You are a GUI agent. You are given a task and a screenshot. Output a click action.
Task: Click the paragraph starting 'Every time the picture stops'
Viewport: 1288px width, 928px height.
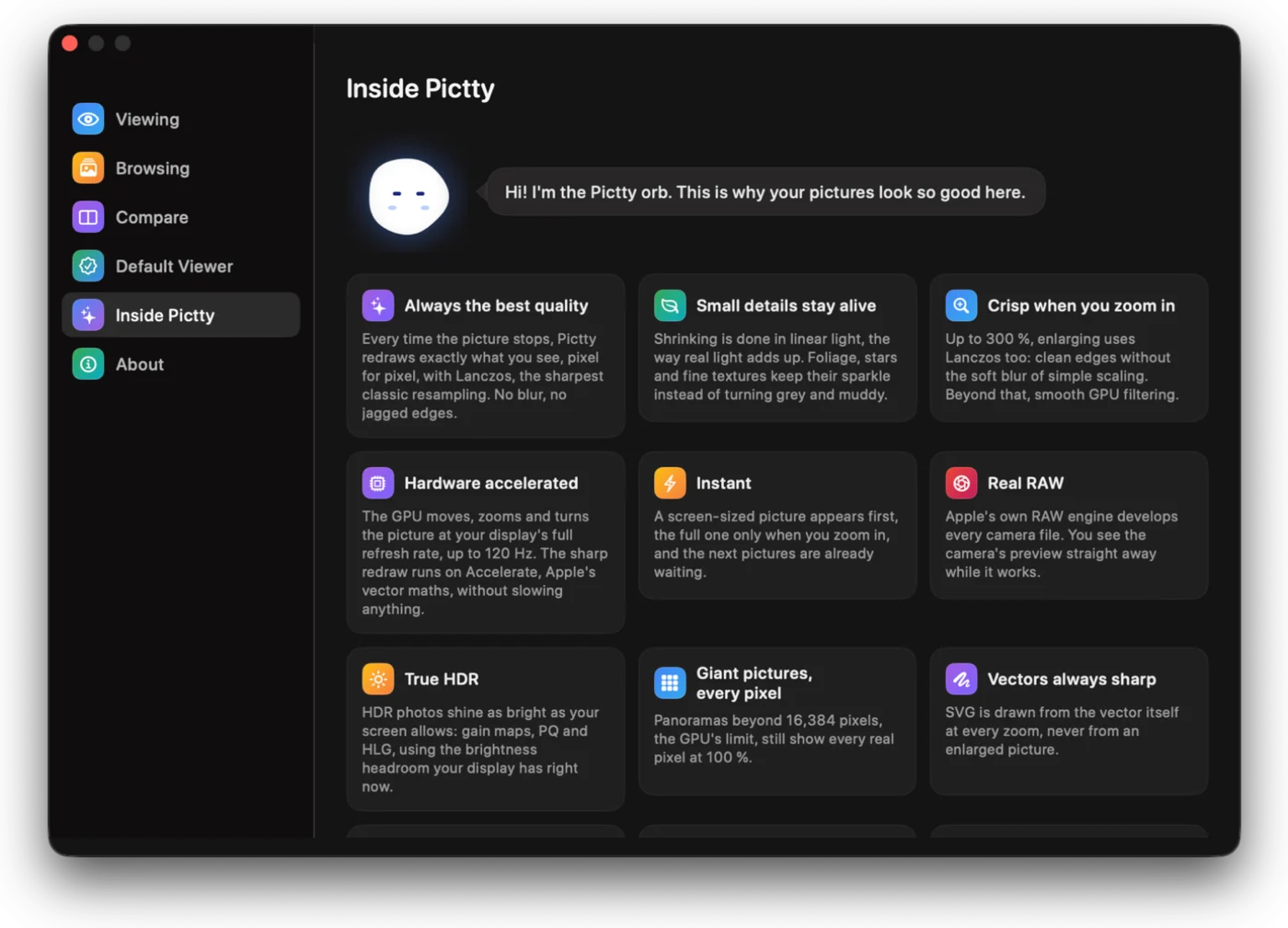pos(483,376)
